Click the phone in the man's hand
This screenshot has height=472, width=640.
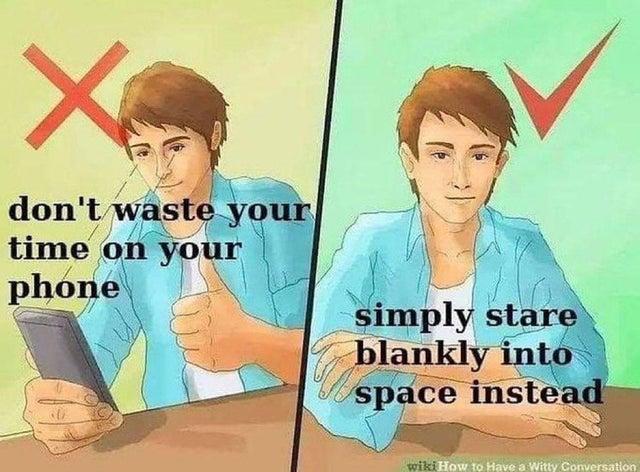click(65, 357)
